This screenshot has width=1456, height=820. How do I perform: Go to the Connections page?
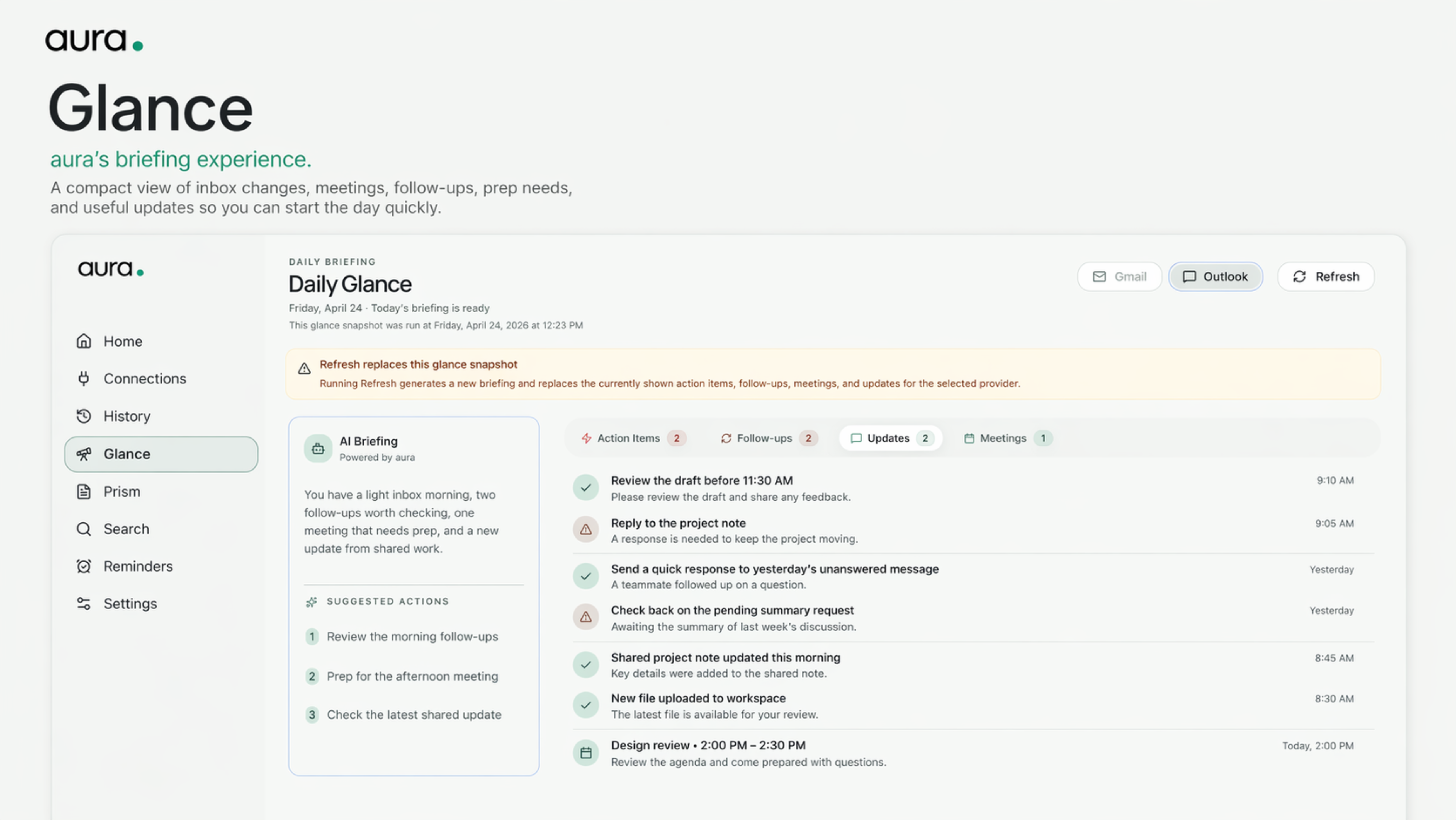[144, 378]
